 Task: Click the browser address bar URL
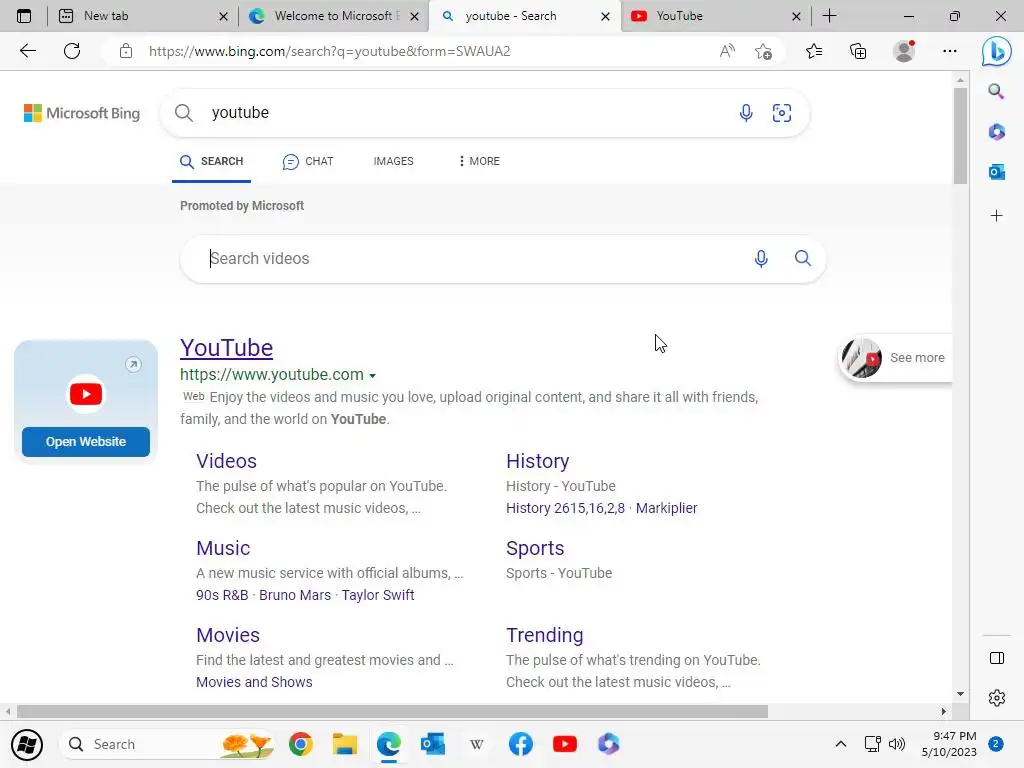pos(329,51)
